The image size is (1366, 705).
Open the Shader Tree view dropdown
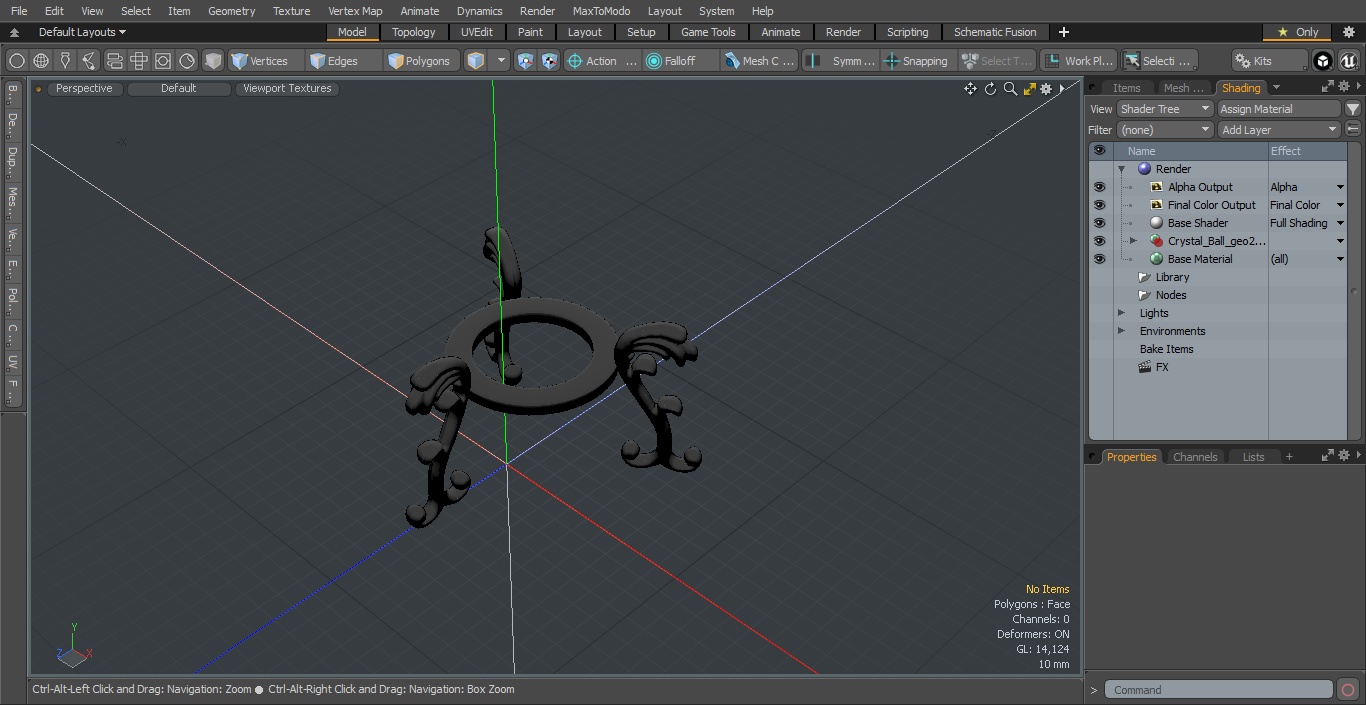(x=1165, y=109)
